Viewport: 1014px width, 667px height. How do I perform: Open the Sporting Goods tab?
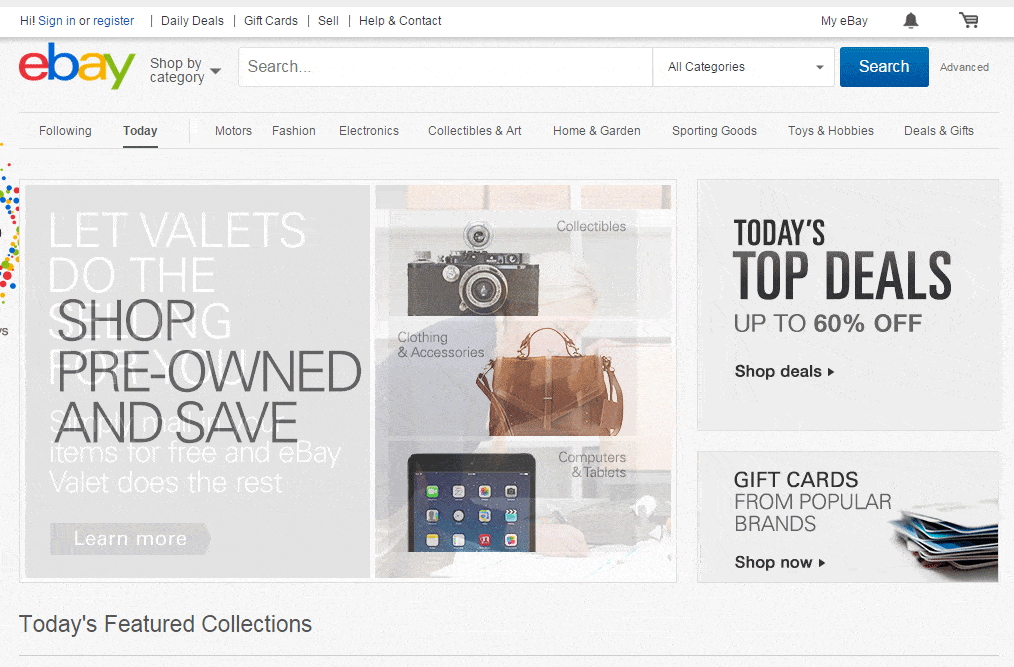[714, 131]
